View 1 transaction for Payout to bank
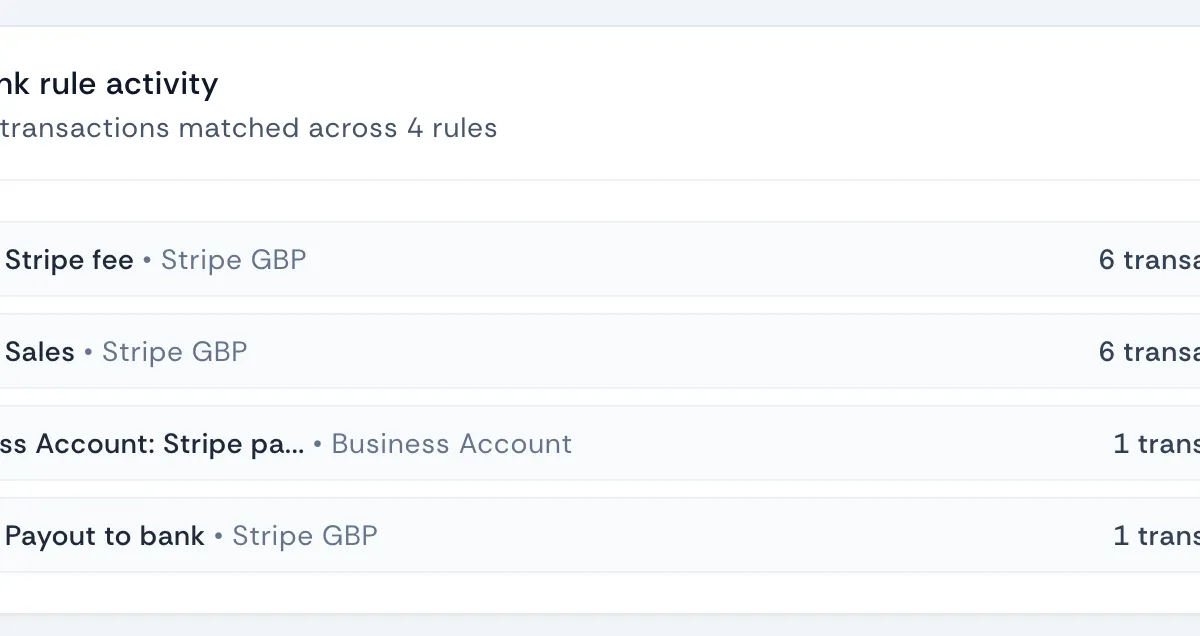The image size is (1200, 636). 1155,535
